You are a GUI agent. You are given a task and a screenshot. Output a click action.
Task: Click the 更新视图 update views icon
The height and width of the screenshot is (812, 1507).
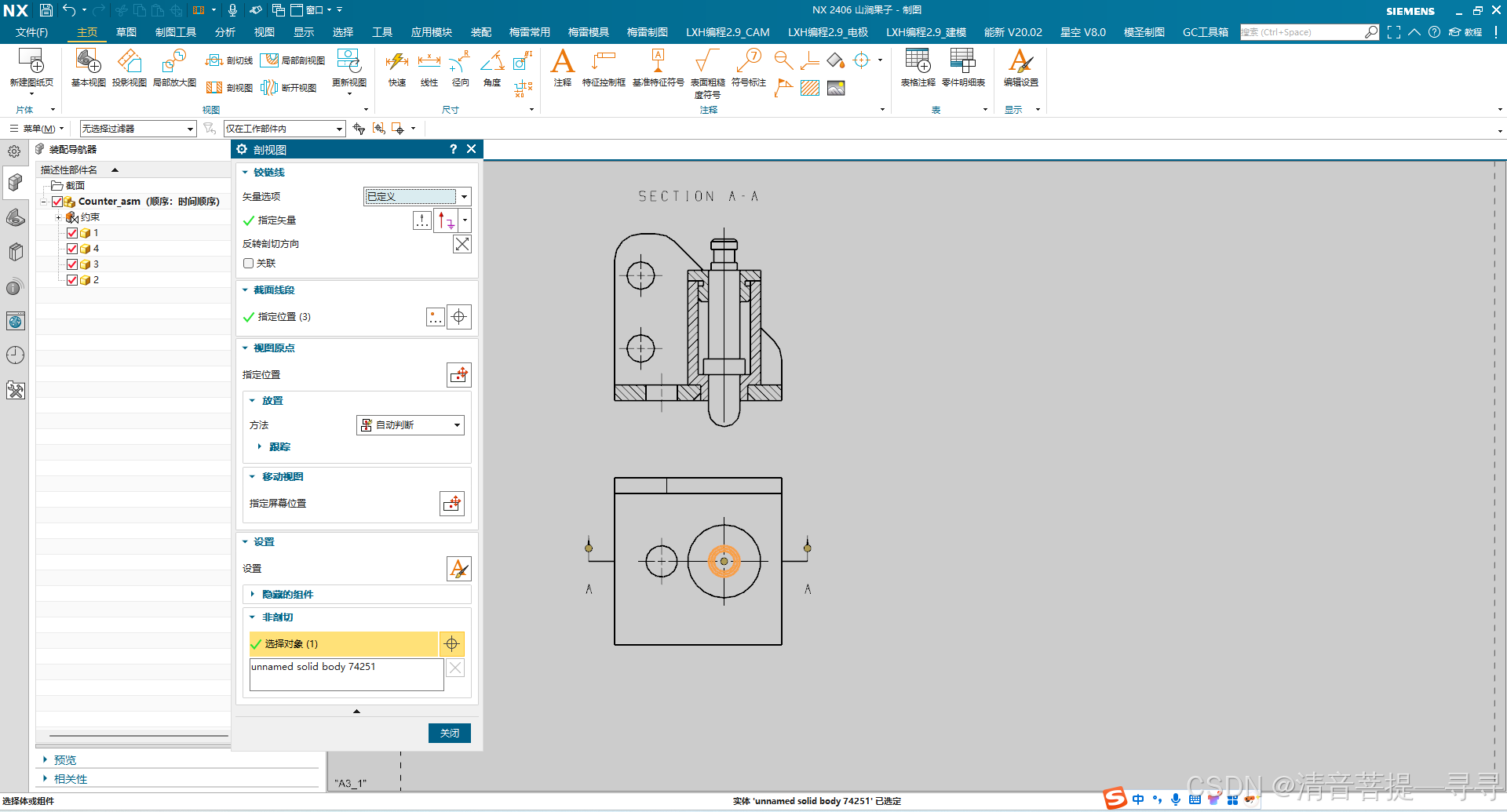click(348, 61)
